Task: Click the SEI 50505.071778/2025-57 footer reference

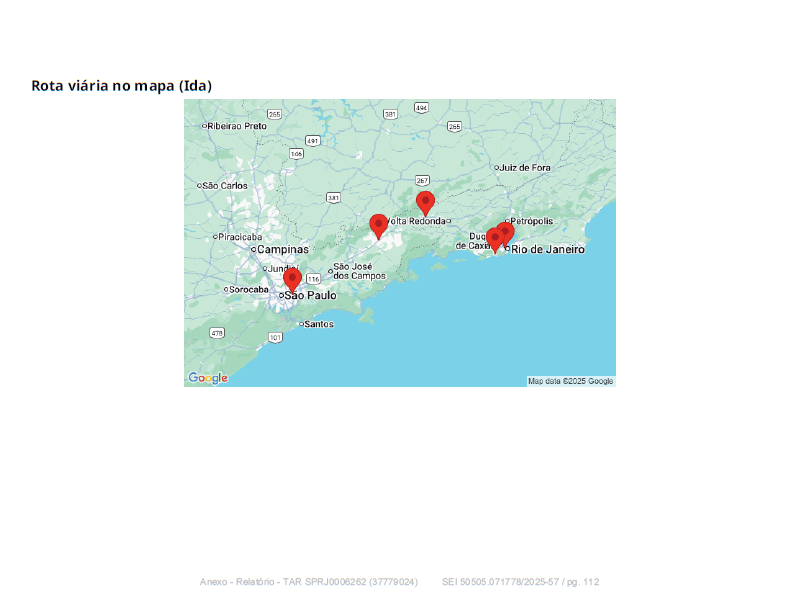Action: (520, 582)
